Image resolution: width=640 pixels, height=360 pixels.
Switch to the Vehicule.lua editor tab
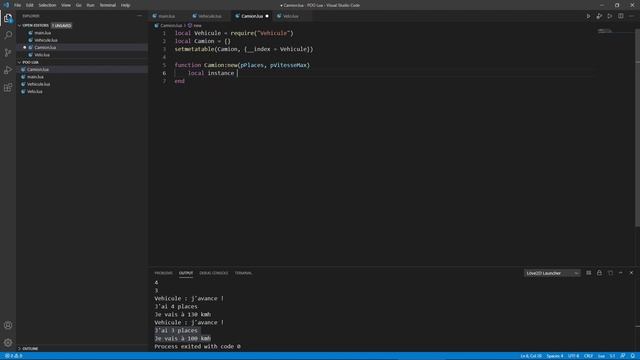click(x=209, y=16)
